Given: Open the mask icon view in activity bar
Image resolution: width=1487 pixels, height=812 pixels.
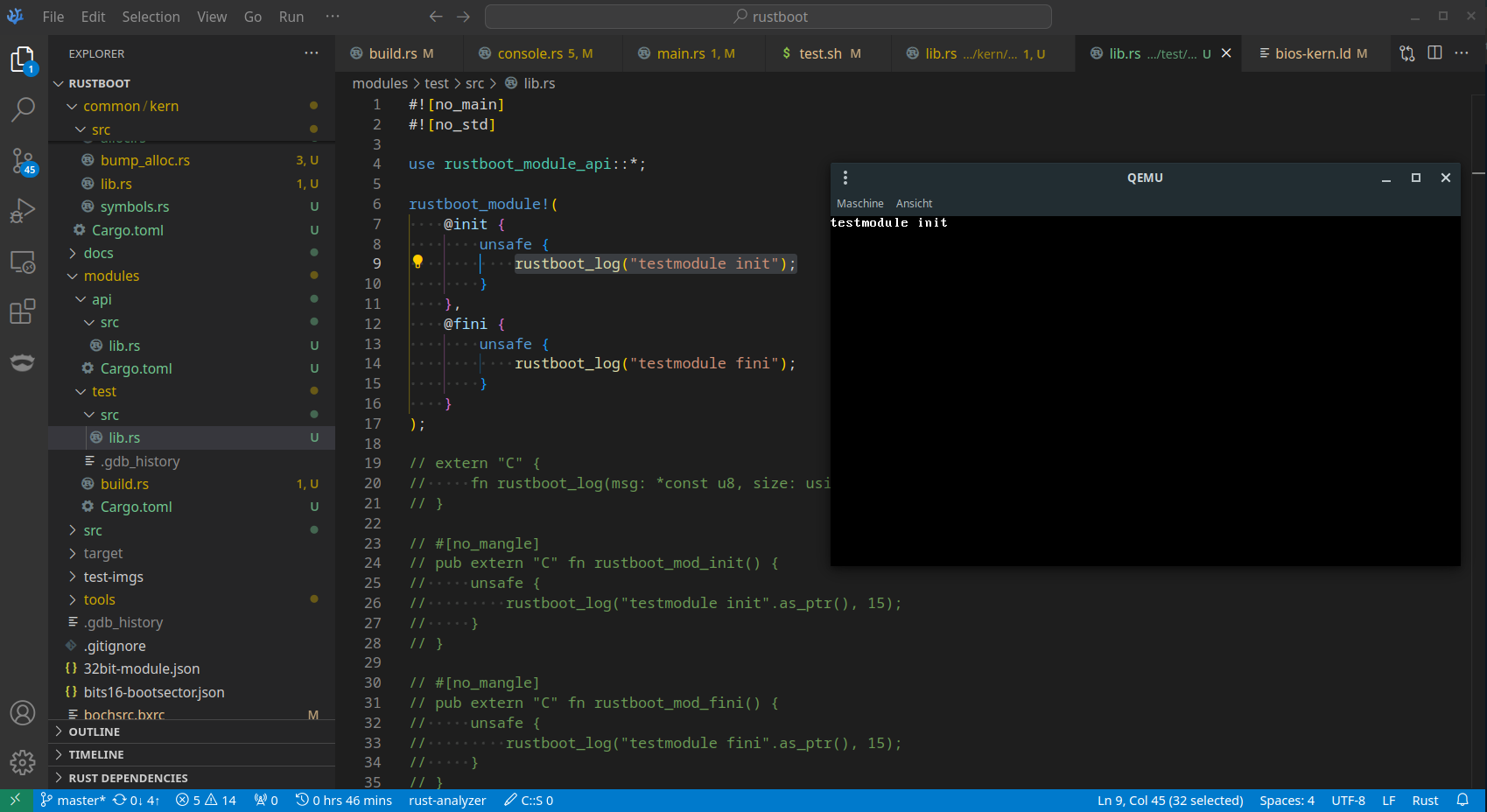Looking at the screenshot, I should pyautogui.click(x=23, y=362).
